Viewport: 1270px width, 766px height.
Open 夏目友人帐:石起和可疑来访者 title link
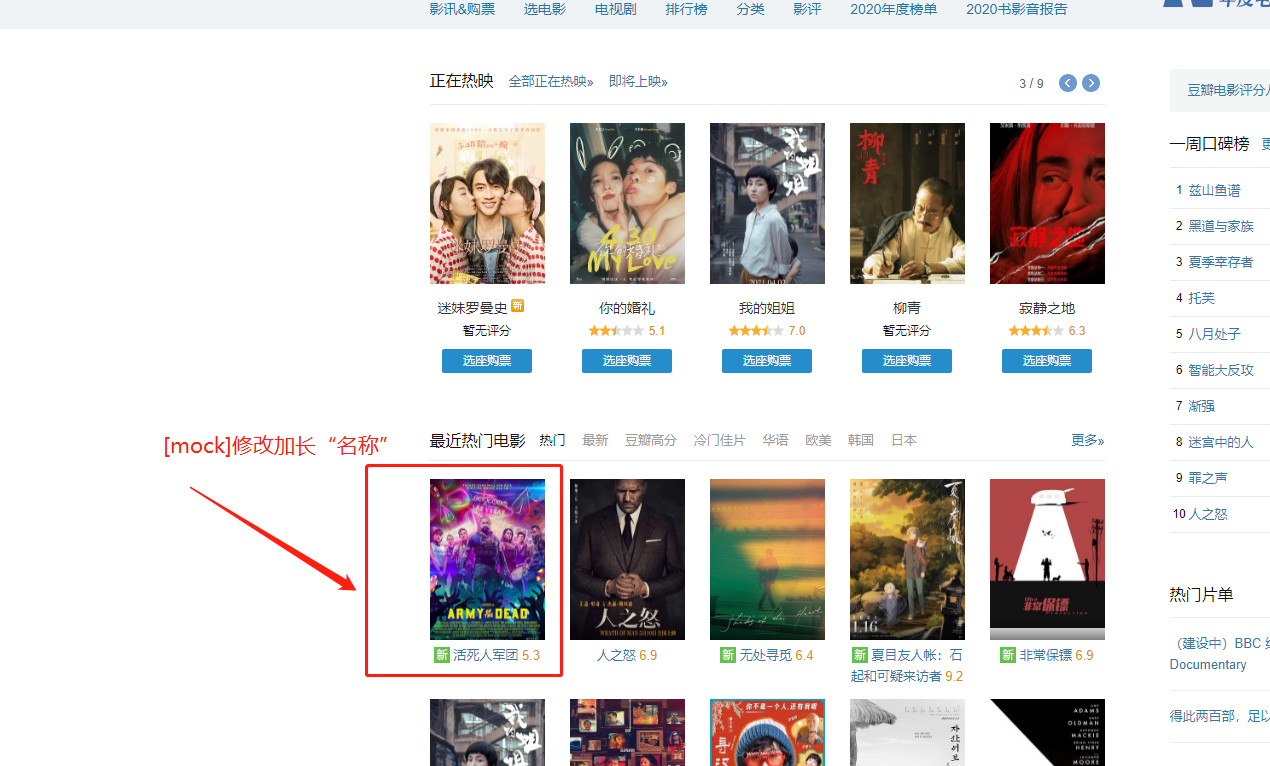(907, 665)
